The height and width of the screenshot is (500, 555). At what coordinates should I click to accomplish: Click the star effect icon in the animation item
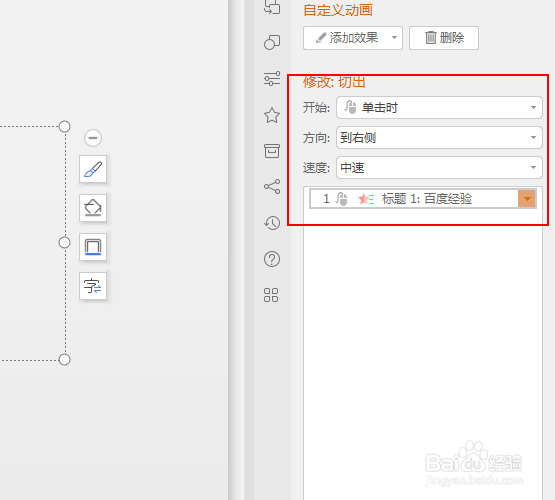[366, 199]
